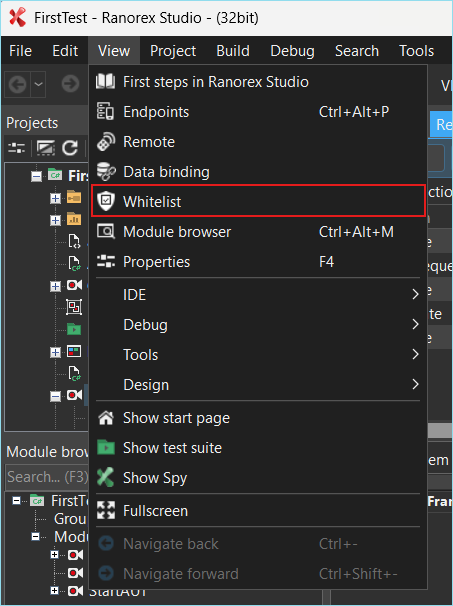Click the Endpoints devices icon
Screen dimensions: 453x606
click(x=105, y=111)
